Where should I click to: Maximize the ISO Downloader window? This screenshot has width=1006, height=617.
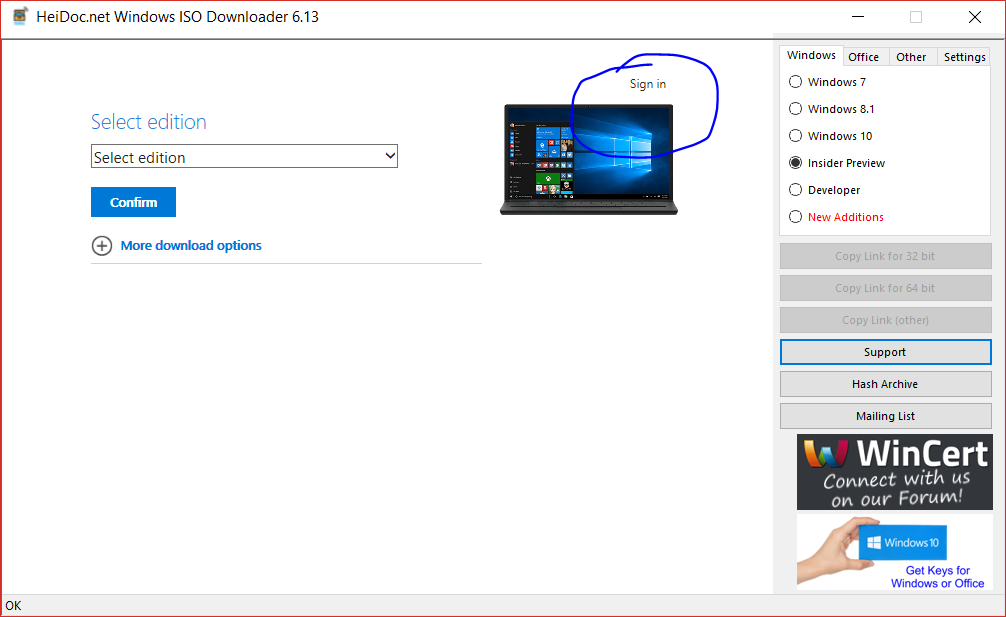tap(916, 17)
